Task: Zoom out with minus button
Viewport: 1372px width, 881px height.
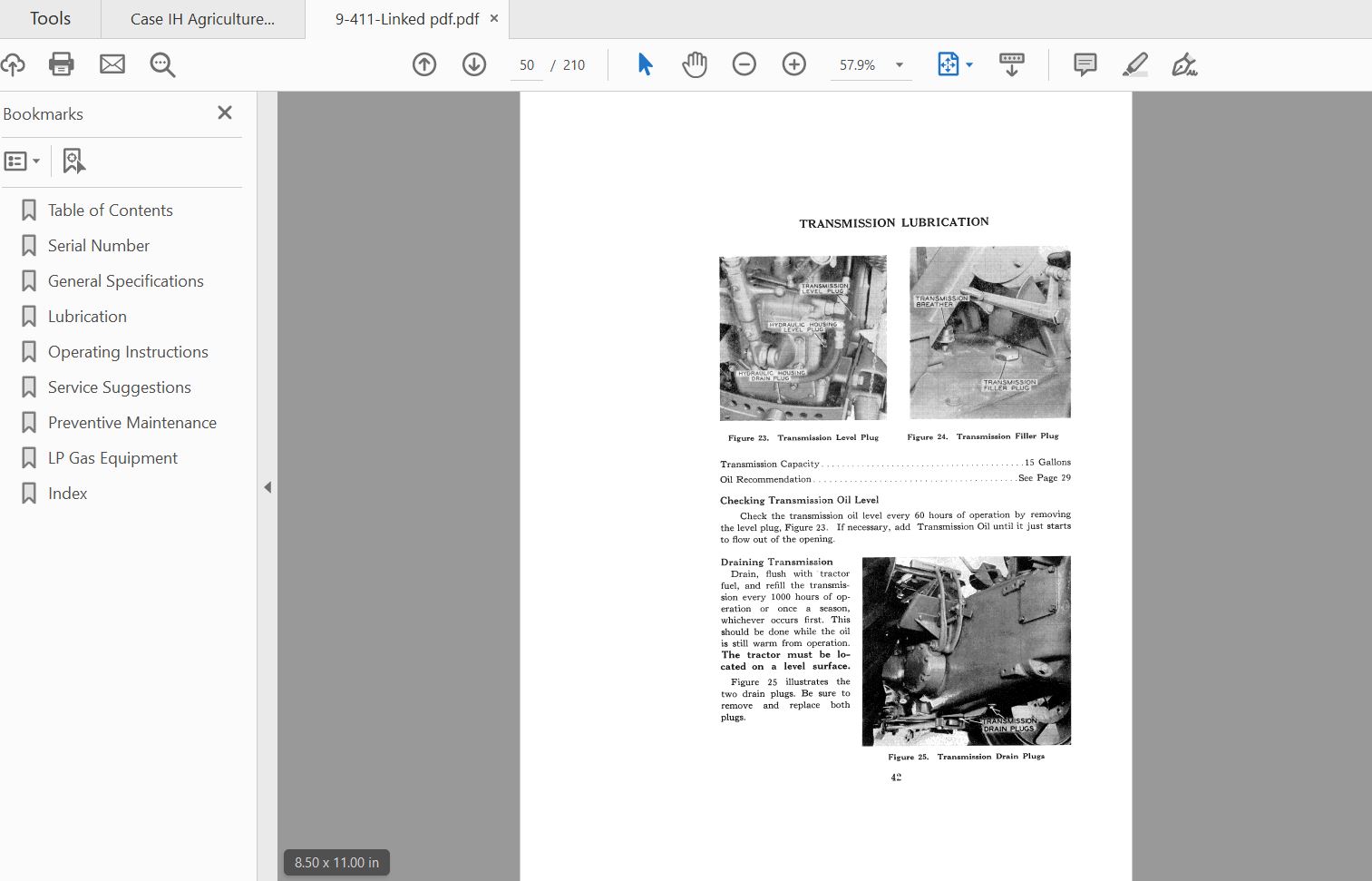Action: 744,64
